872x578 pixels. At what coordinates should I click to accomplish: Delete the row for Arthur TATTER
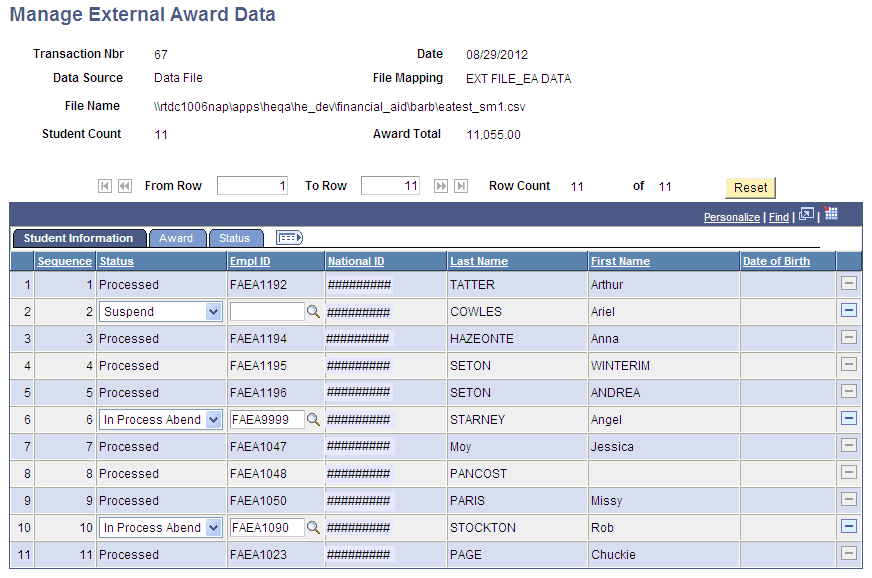849,284
